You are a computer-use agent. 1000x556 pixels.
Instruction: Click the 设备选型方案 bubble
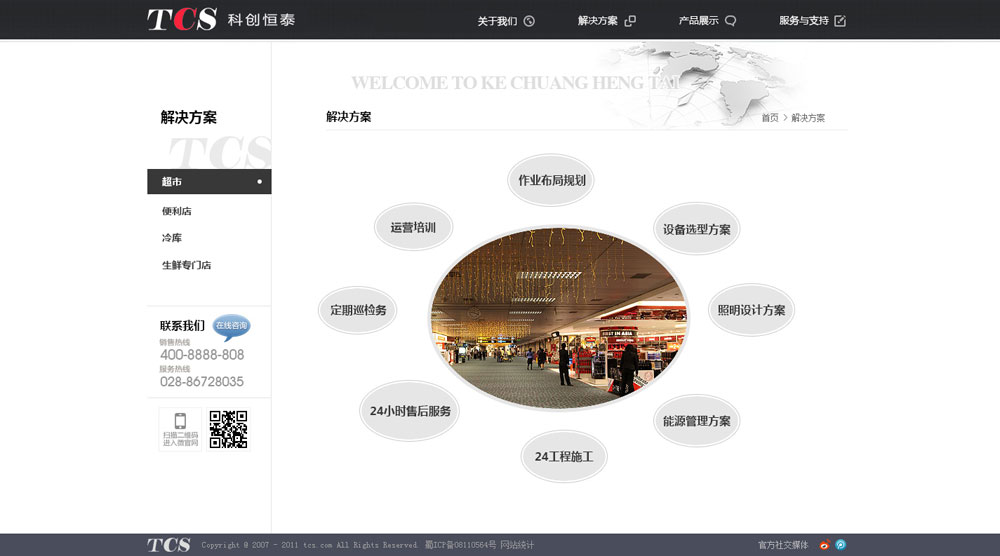pos(696,229)
